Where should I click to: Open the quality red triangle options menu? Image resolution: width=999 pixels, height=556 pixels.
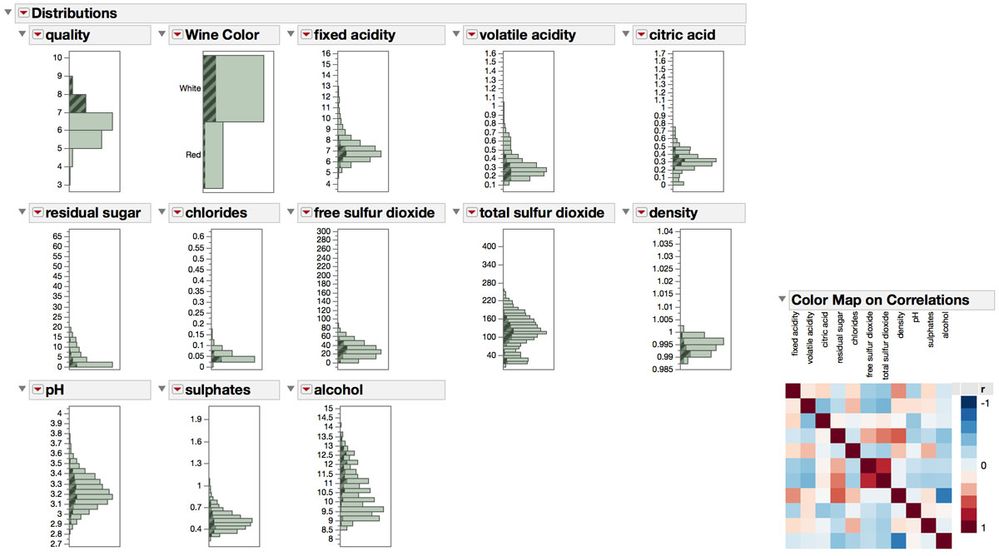(37, 35)
